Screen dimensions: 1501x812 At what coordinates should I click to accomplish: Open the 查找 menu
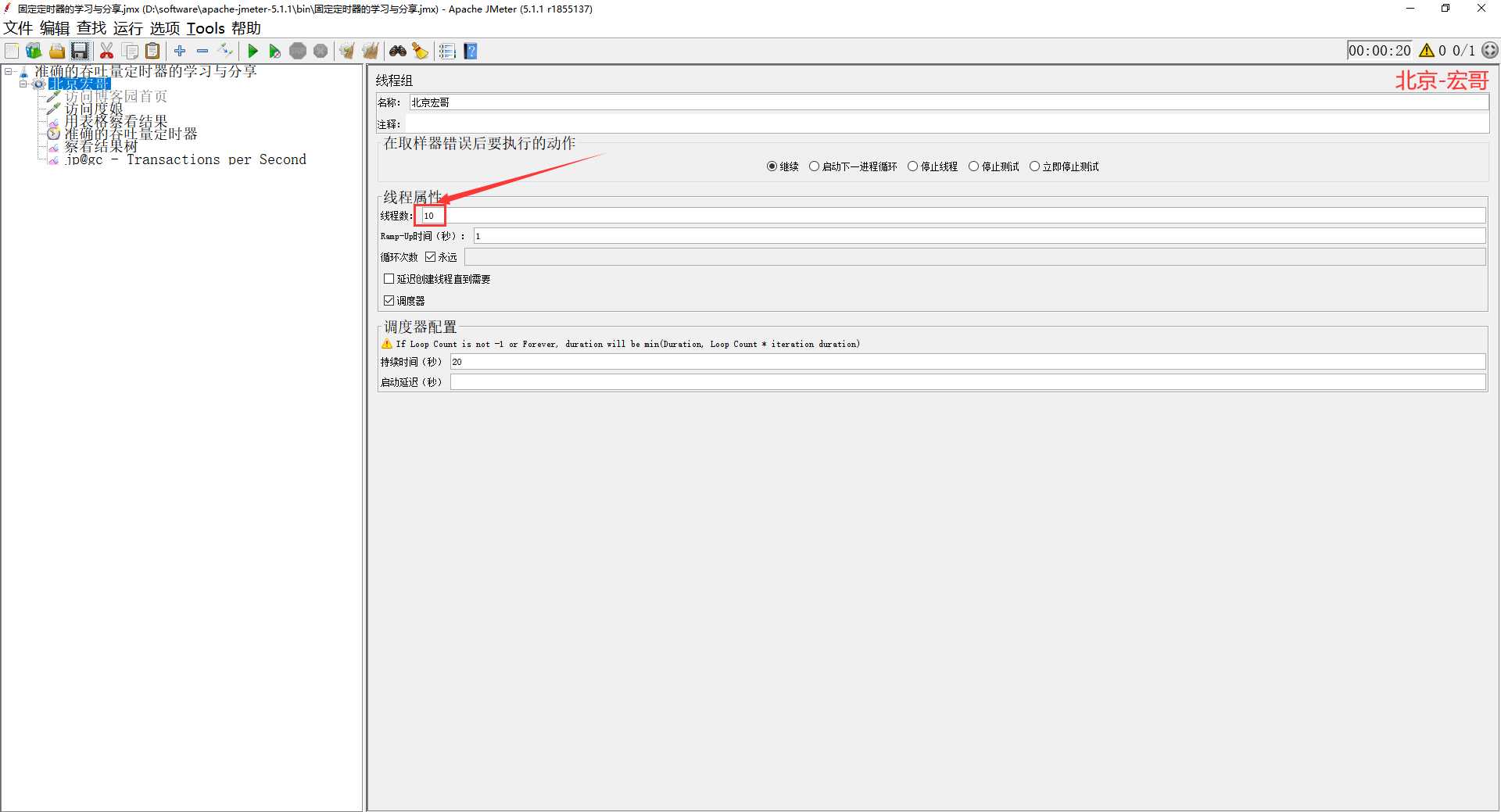coord(91,28)
